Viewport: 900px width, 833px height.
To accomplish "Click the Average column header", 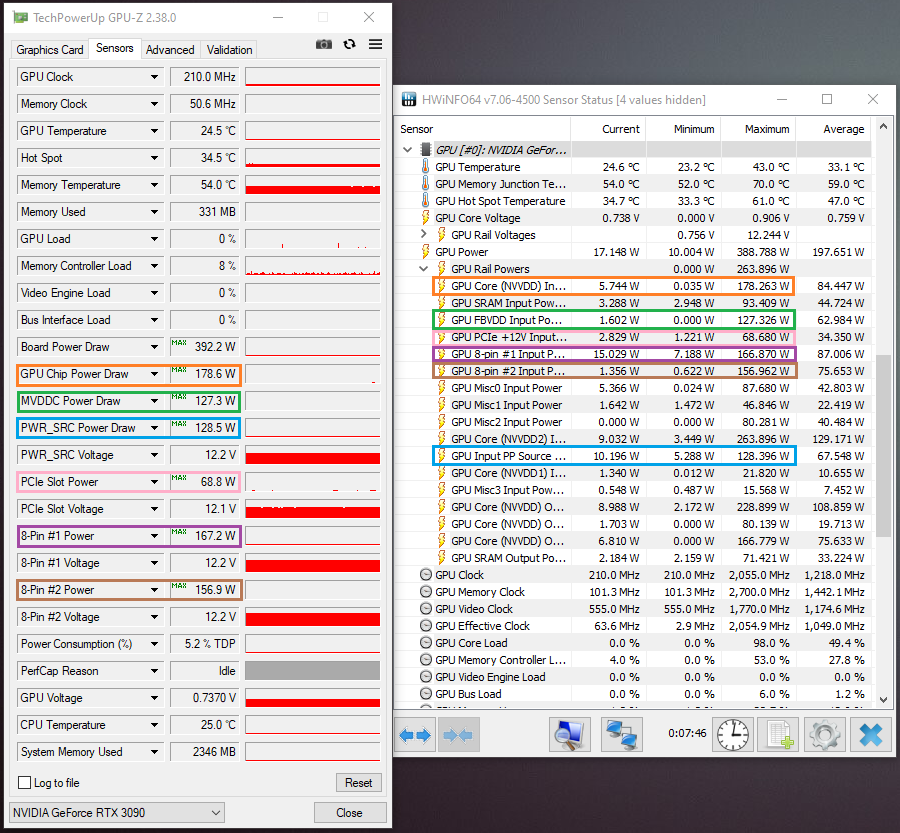I will (833, 129).
